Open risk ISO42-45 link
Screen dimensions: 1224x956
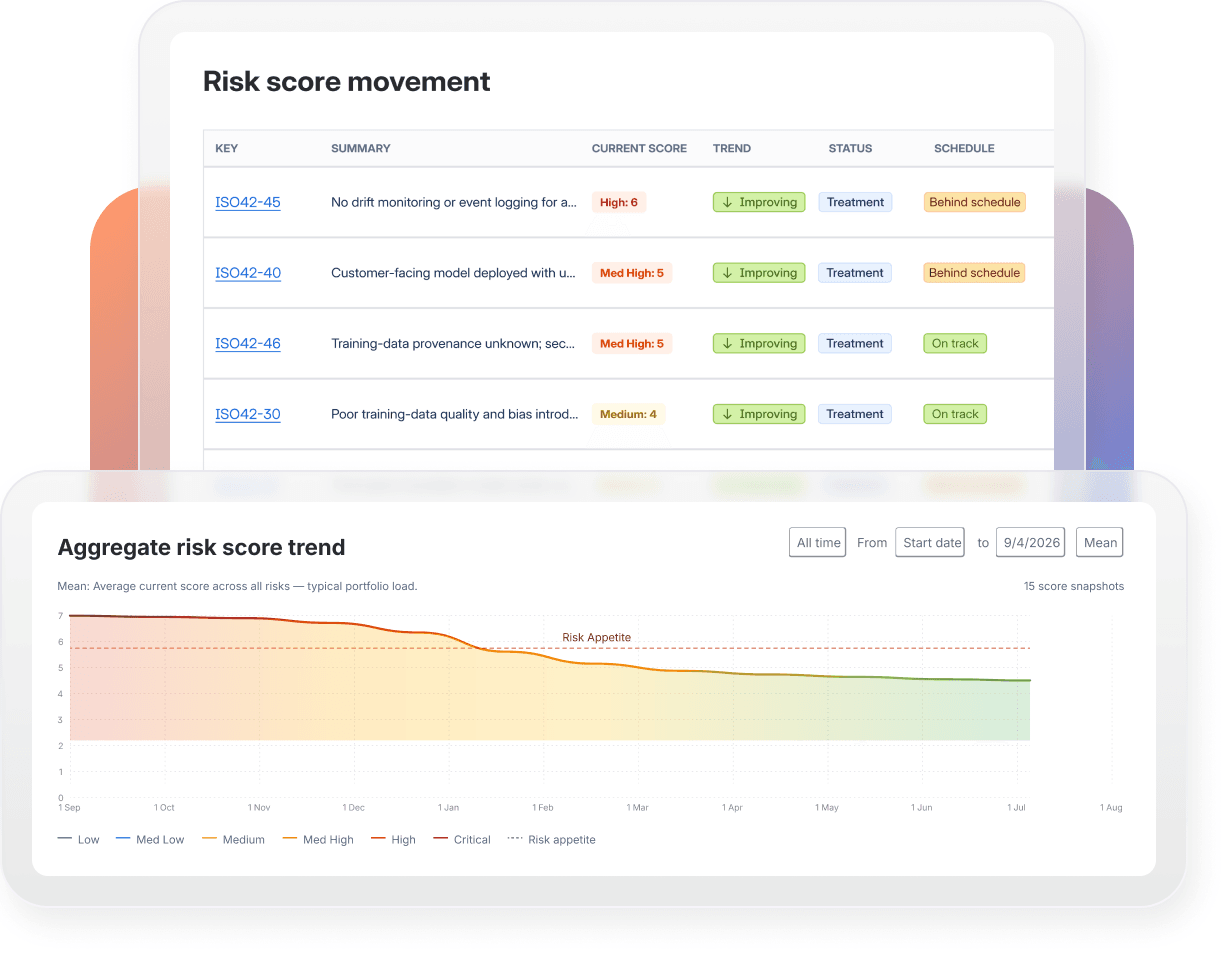[248, 202]
